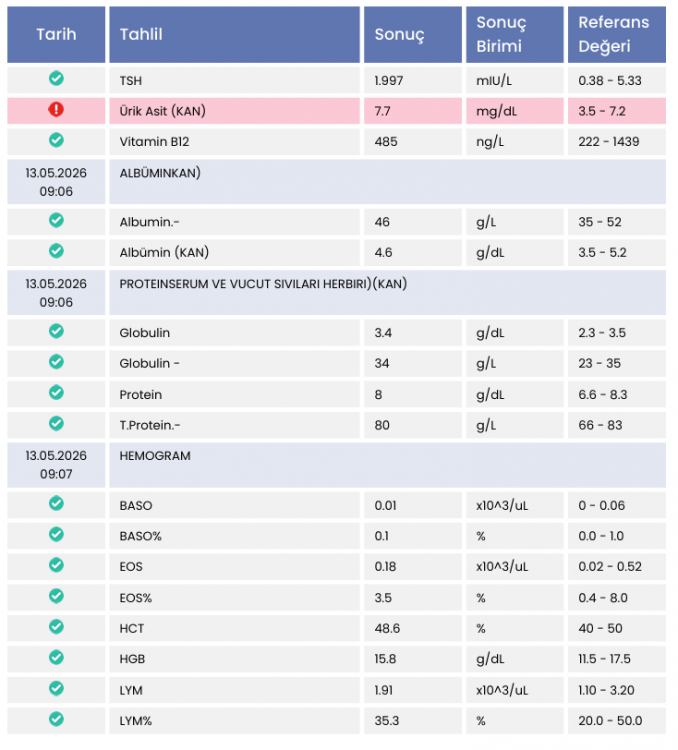Click the green check icon in HCT row
This screenshot has height=750, width=678.
56,627
